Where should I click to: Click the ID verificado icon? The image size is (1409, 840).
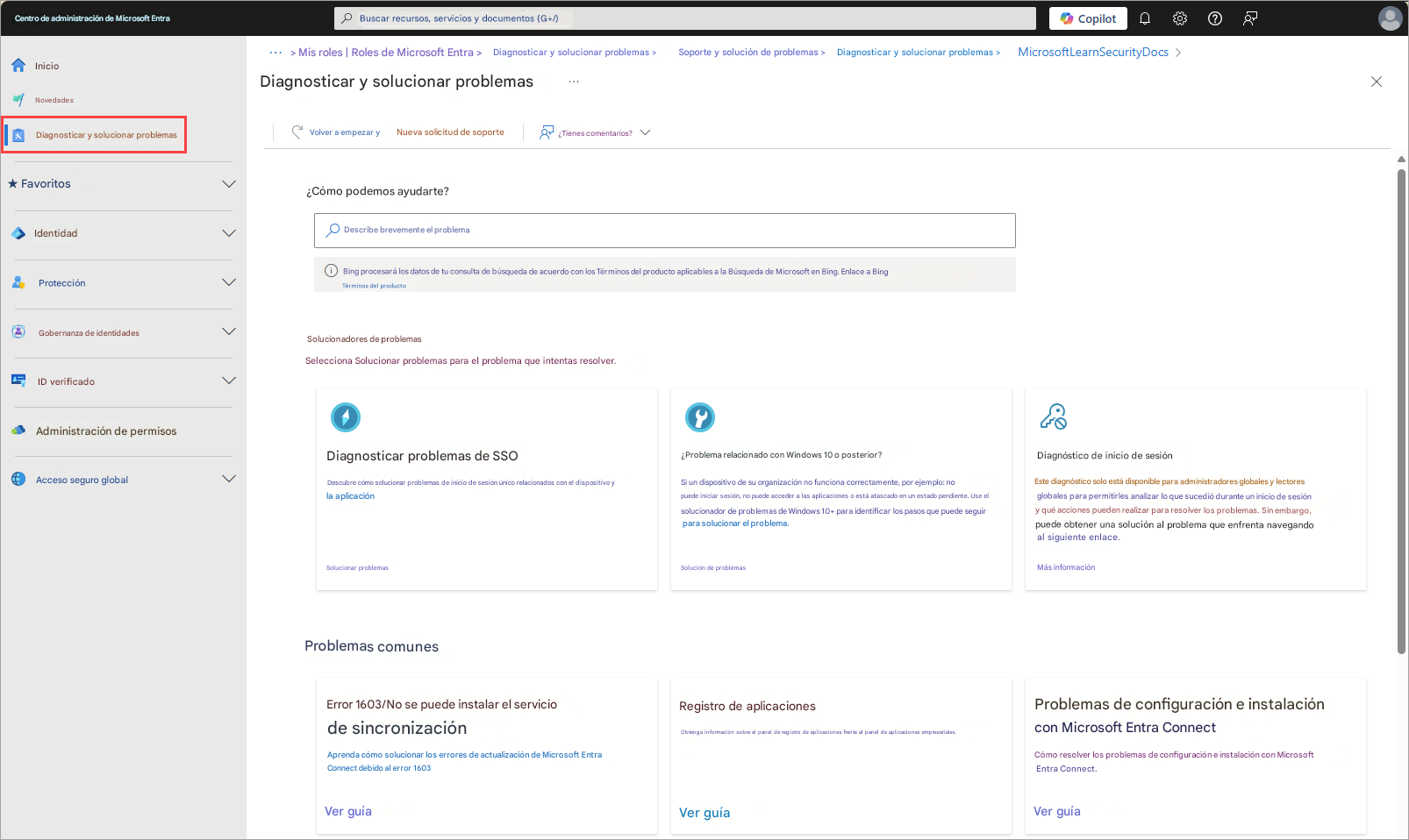[x=18, y=381]
